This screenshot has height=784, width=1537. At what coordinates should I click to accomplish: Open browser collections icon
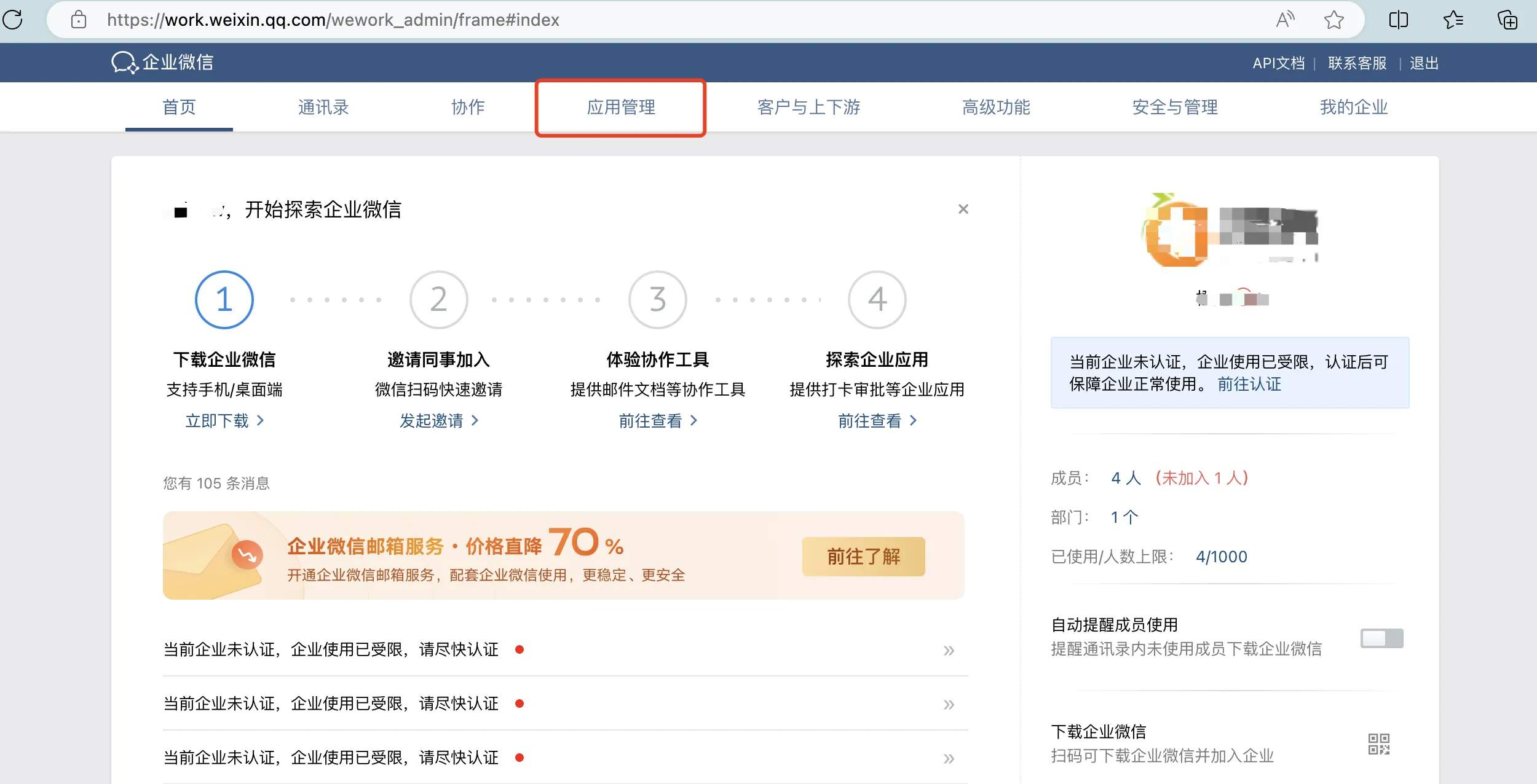pos(1507,20)
